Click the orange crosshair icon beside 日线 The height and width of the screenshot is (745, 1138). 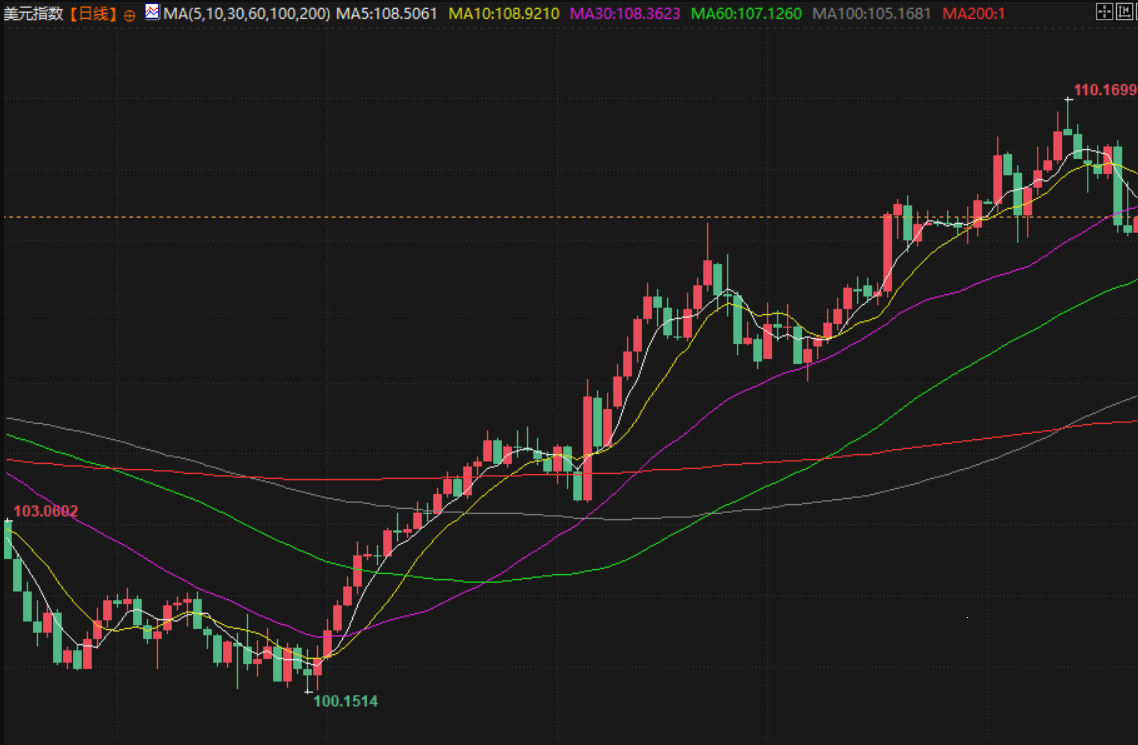coord(129,15)
